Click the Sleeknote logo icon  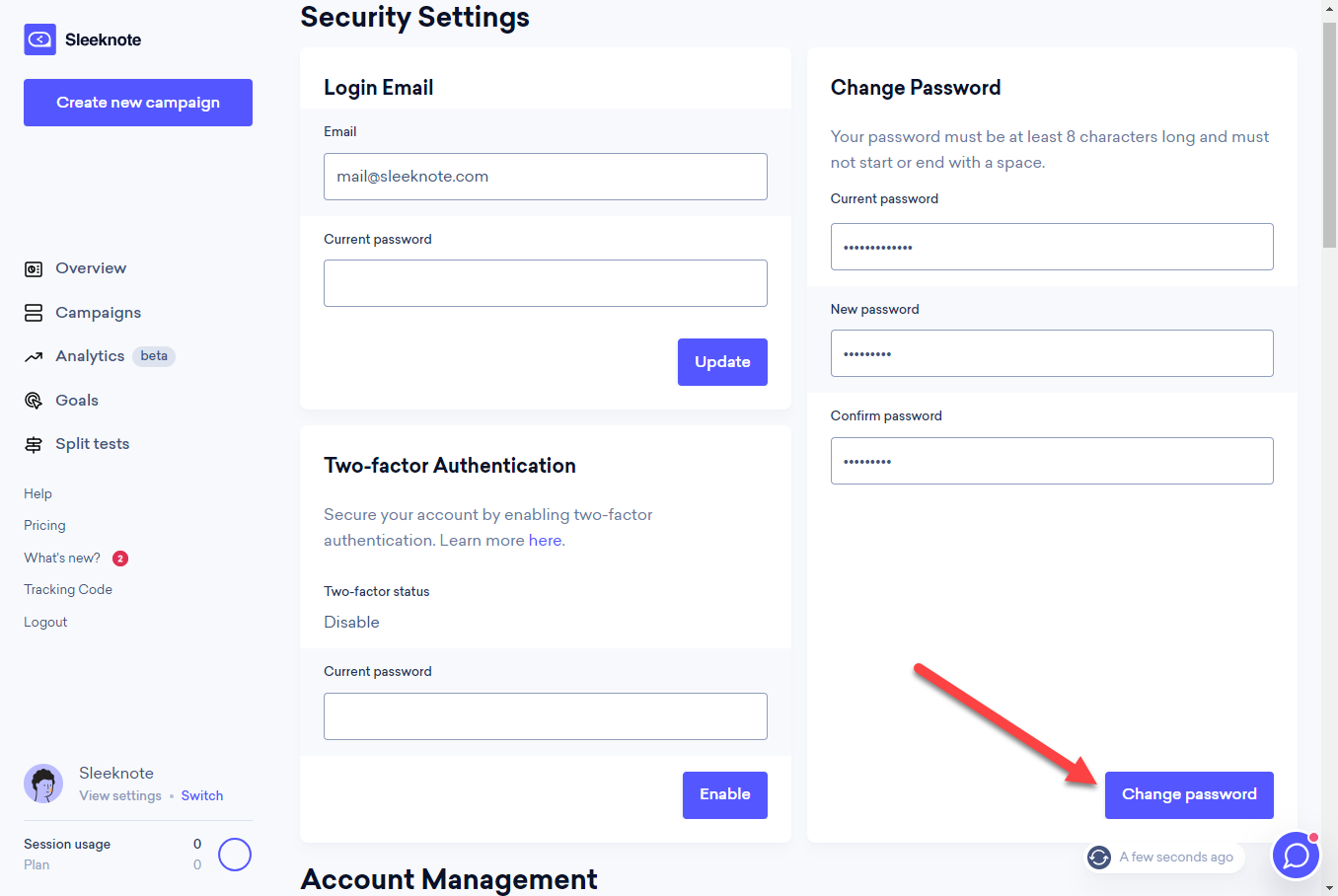39,39
